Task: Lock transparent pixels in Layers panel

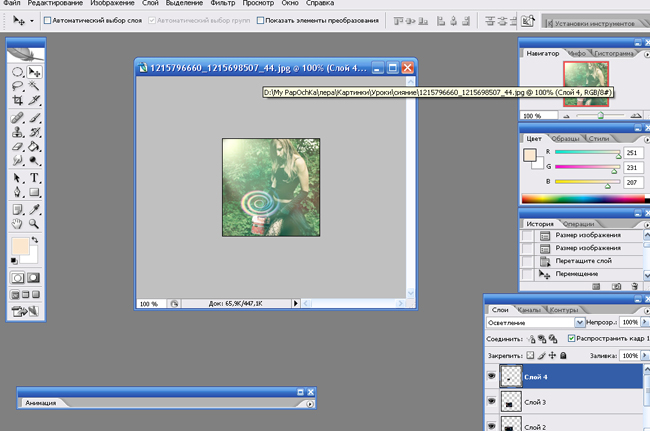Action: click(530, 355)
